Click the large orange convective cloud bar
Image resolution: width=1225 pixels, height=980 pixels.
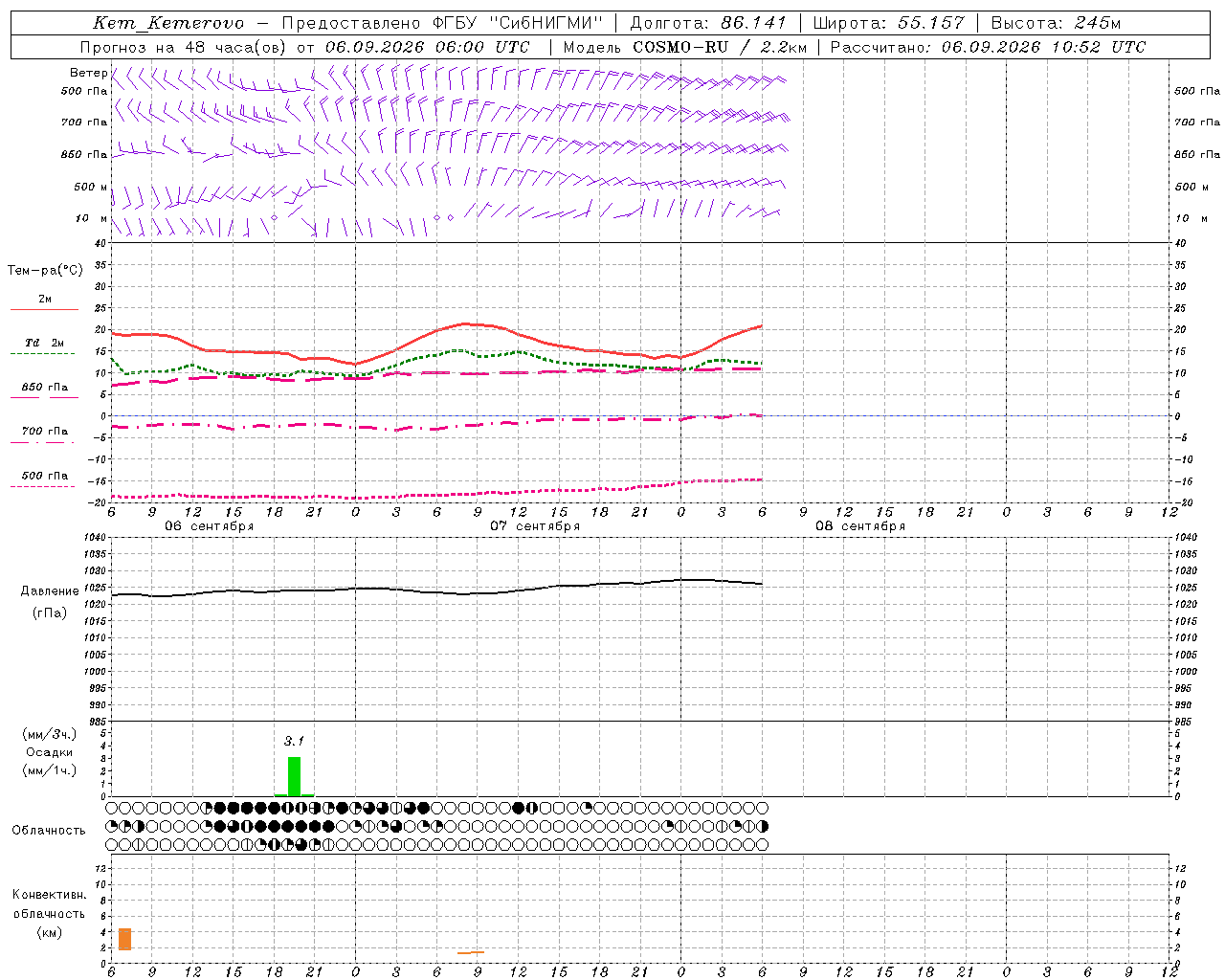[124, 939]
